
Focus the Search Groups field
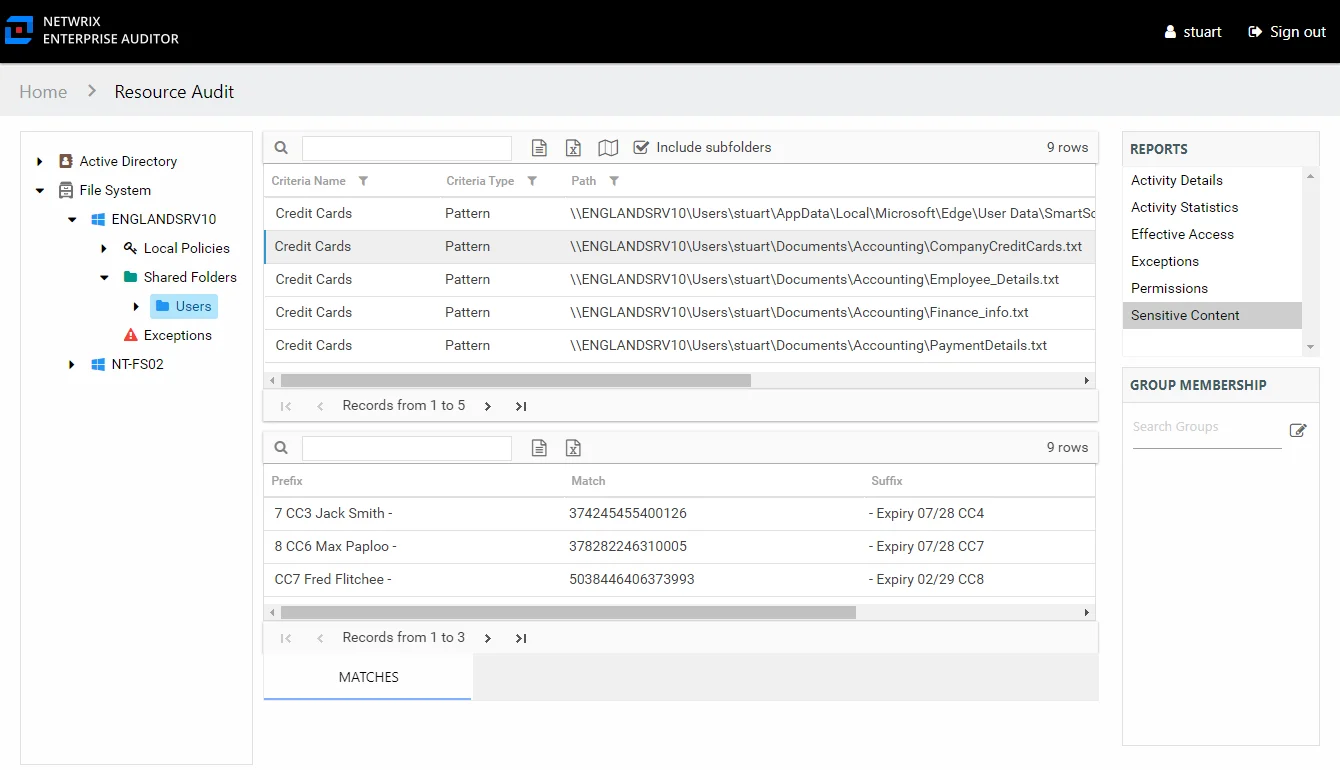(x=1207, y=427)
